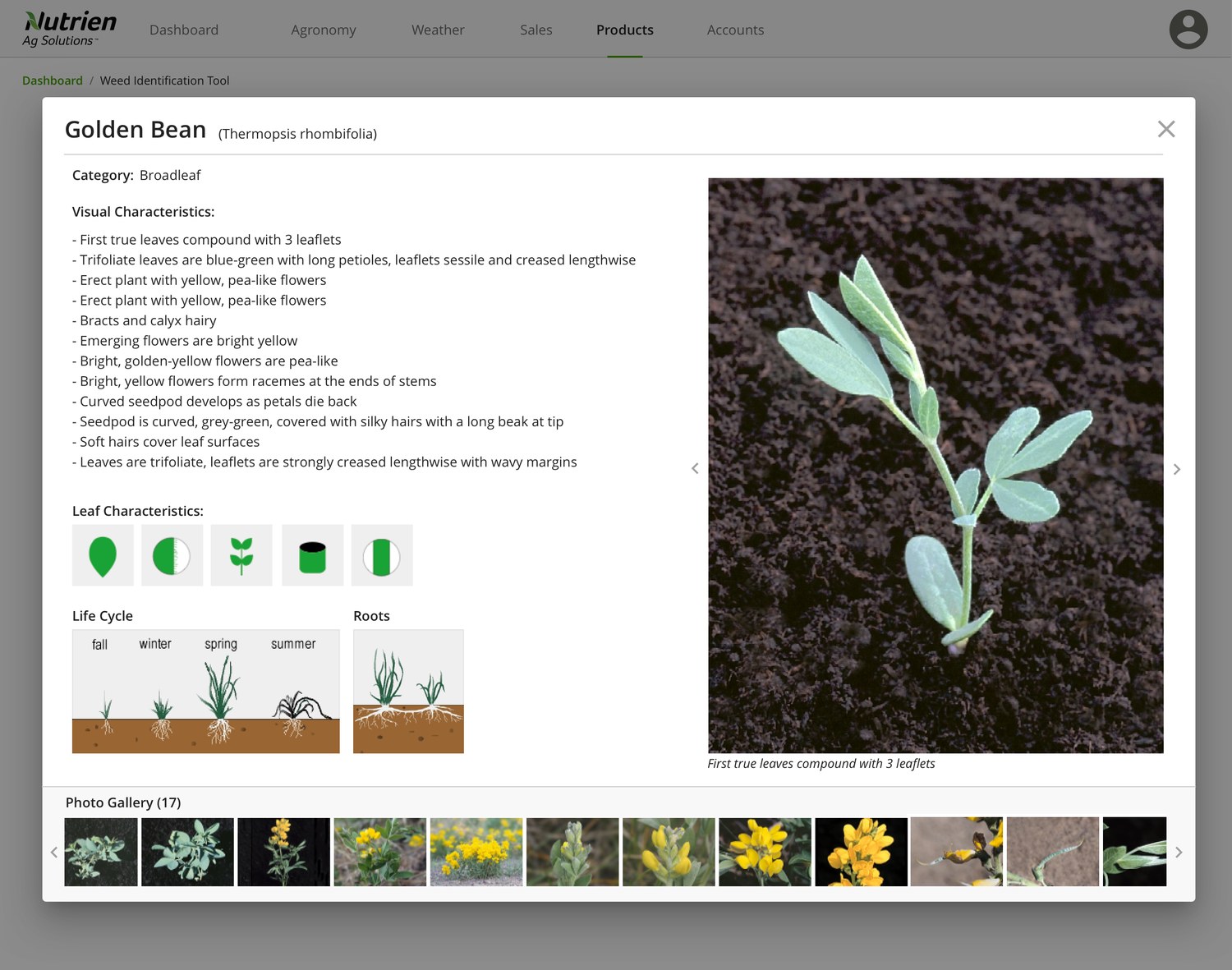1232x970 pixels.
Task: Click the seedling leaf arrangement icon
Action: [241, 555]
